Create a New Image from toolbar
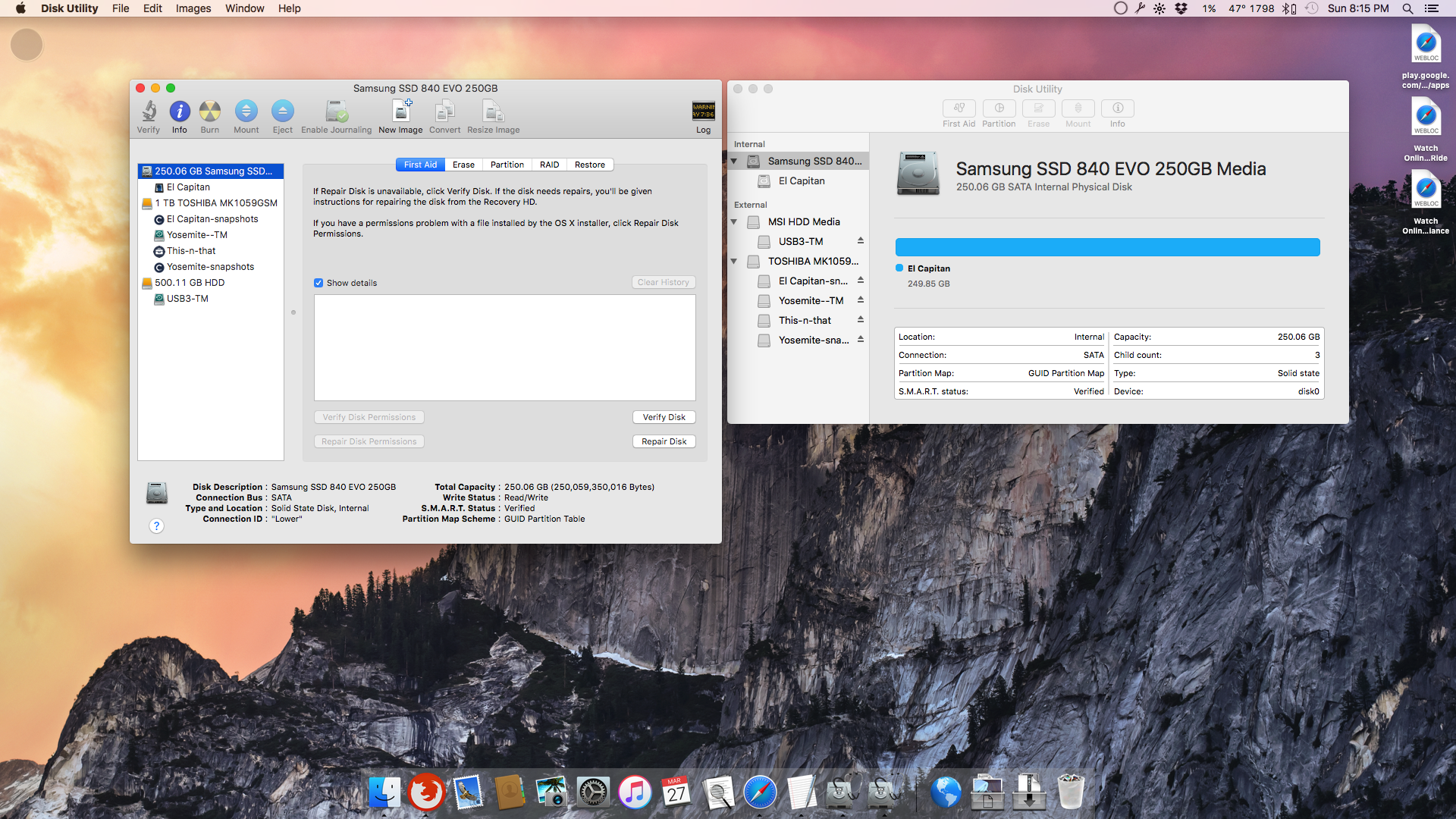 click(400, 111)
